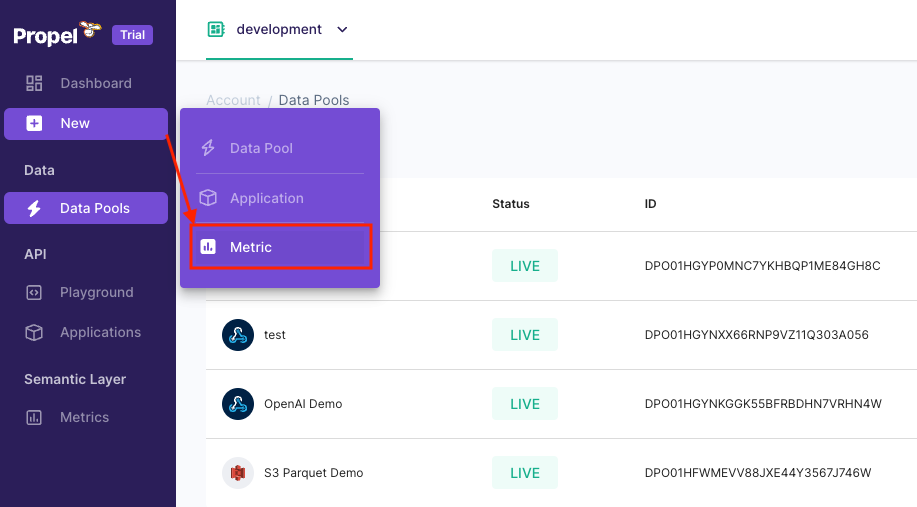Click the Trial badge
917x507 pixels.
[132, 35]
